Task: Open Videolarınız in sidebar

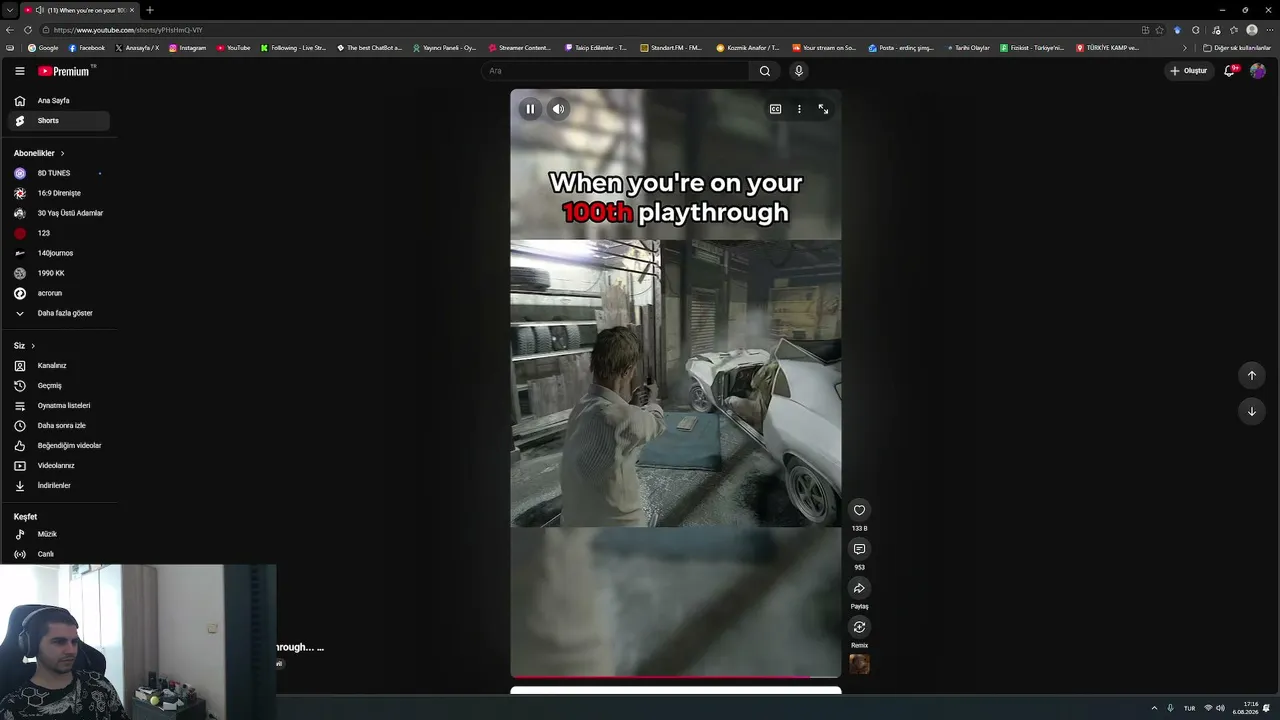Action: coord(59,466)
